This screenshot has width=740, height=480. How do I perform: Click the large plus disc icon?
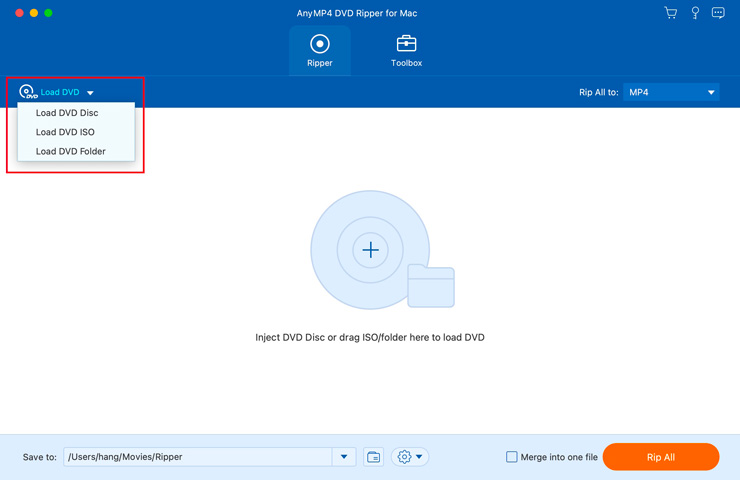point(370,250)
